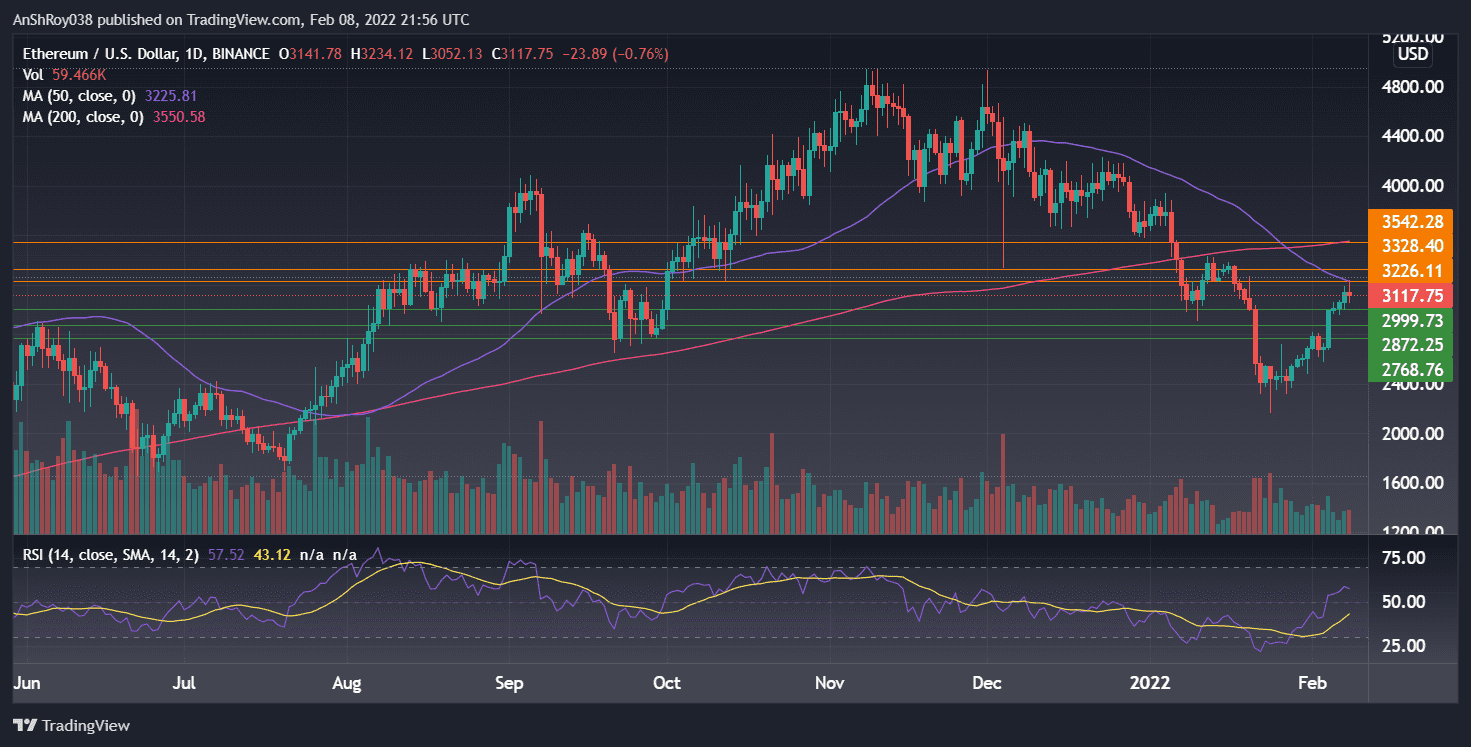
Task: Click the 3328.40 orange price label
Action: coord(1414,246)
